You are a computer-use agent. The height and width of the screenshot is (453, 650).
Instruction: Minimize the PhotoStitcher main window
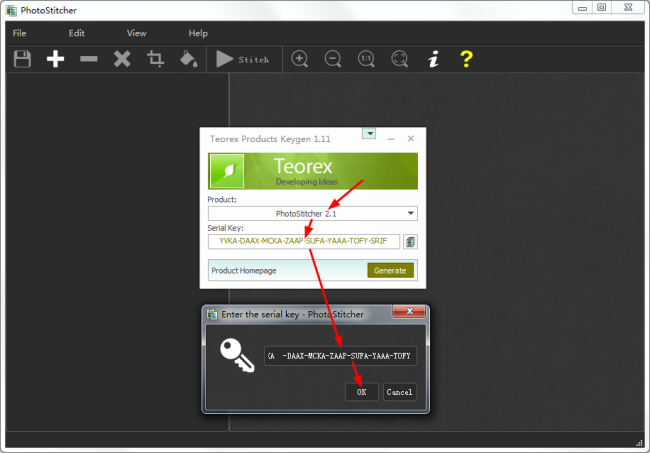point(582,8)
